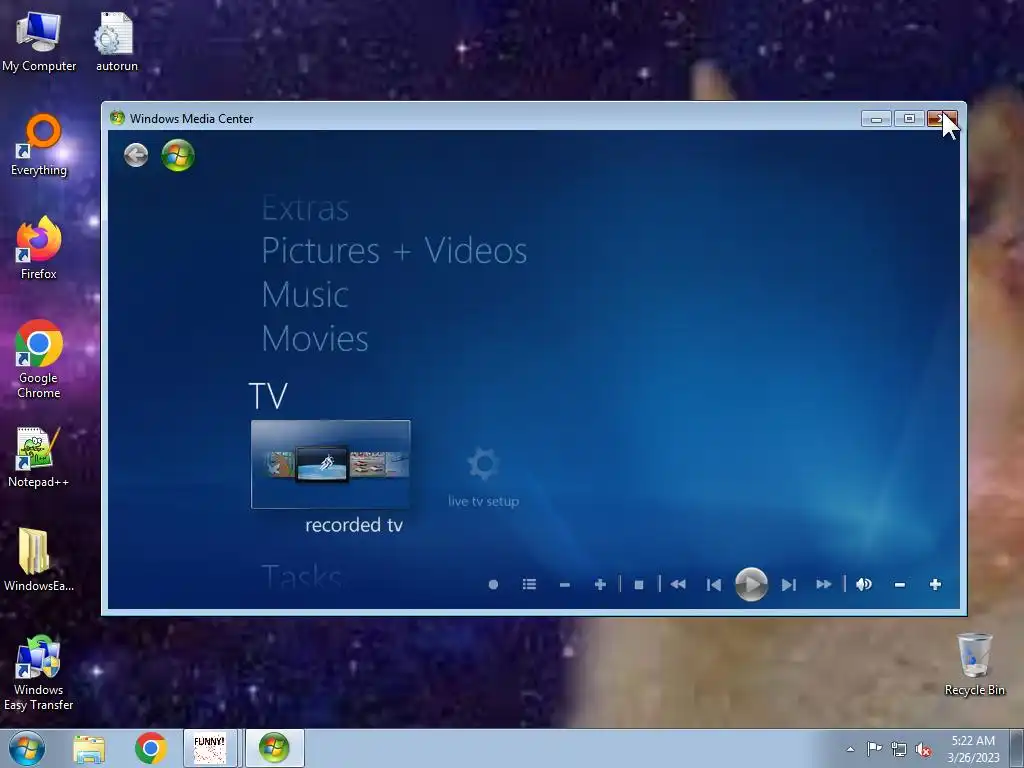Click the fast forward button

click(824, 584)
